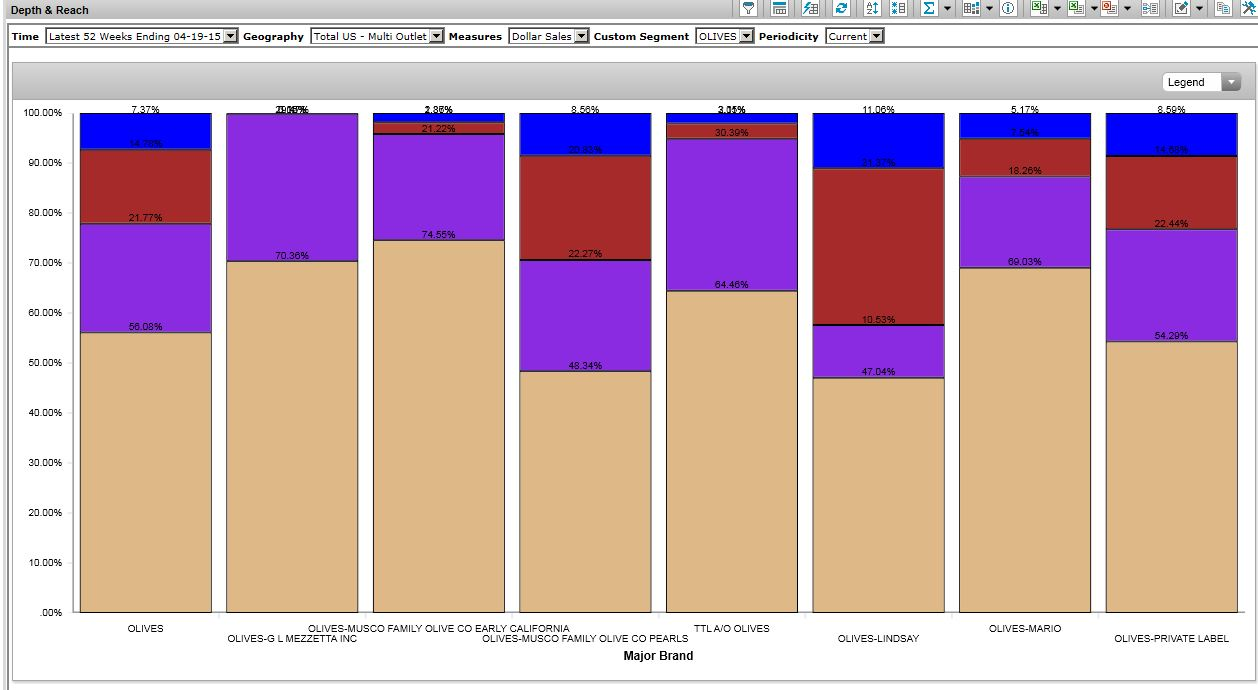The image size is (1258, 690).
Task: Click the green Excel export icon
Action: click(1039, 9)
